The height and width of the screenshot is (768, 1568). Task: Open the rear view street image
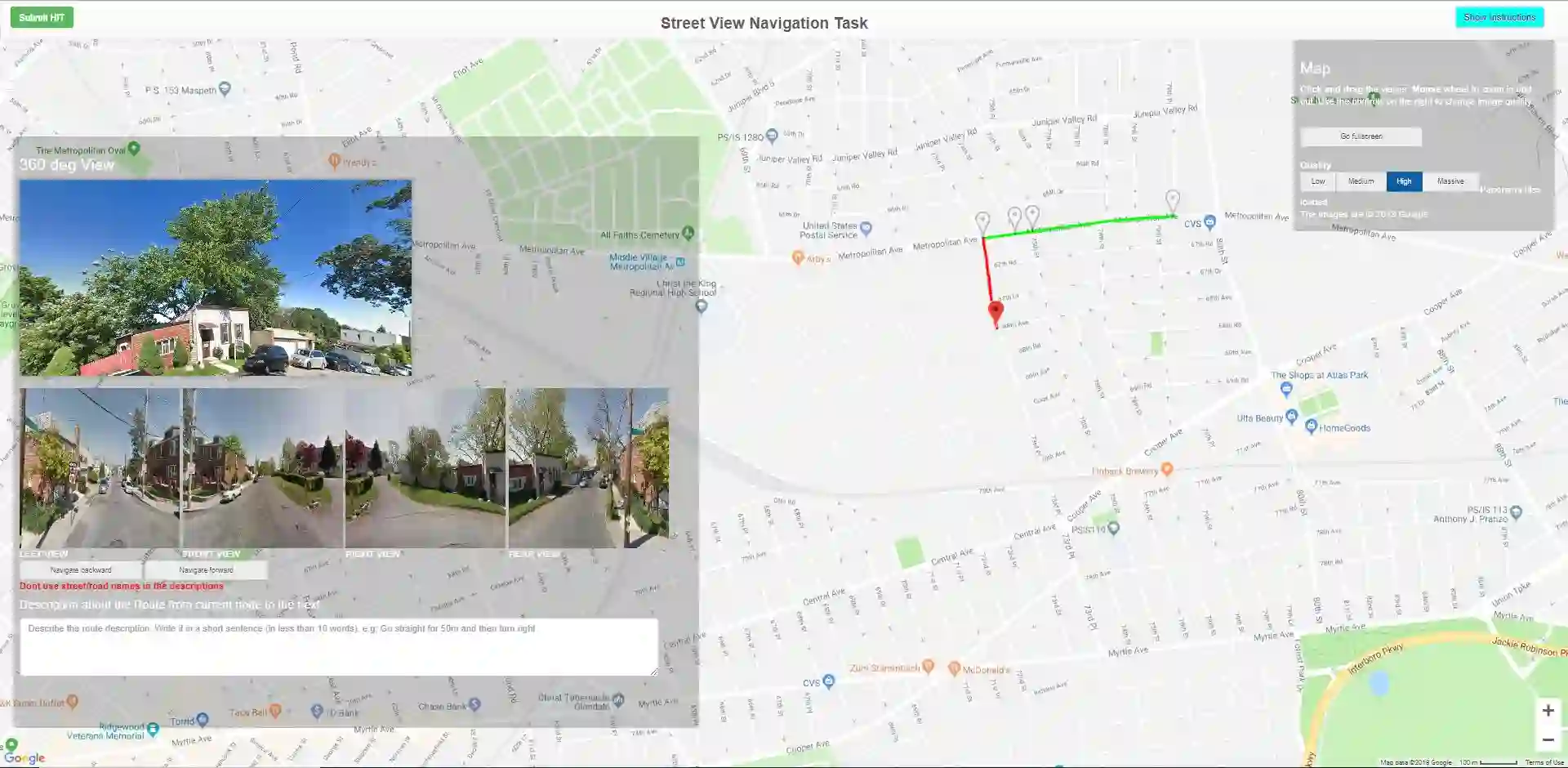pyautogui.click(x=588, y=467)
